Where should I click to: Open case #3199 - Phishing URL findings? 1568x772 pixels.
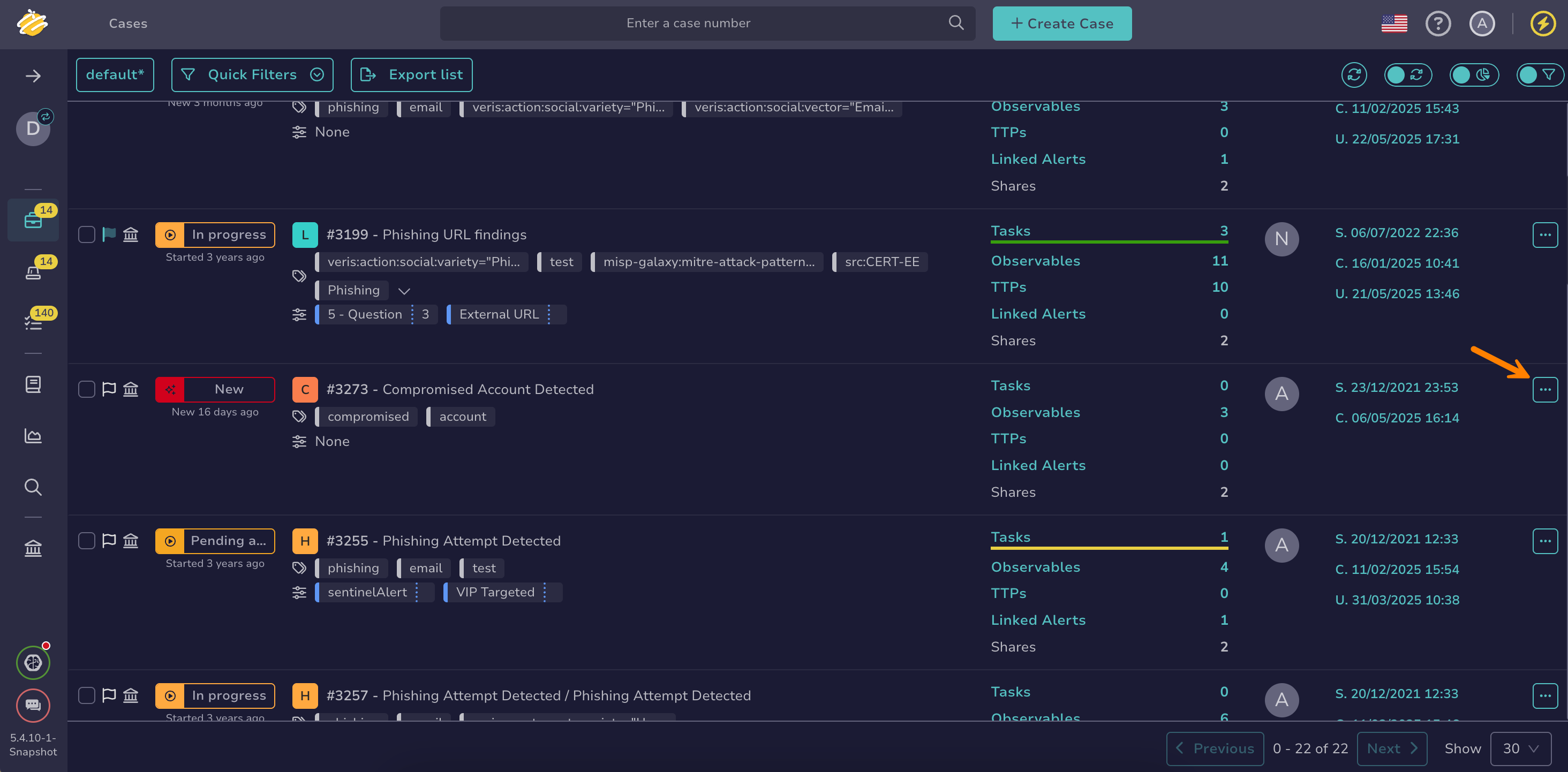[426, 235]
